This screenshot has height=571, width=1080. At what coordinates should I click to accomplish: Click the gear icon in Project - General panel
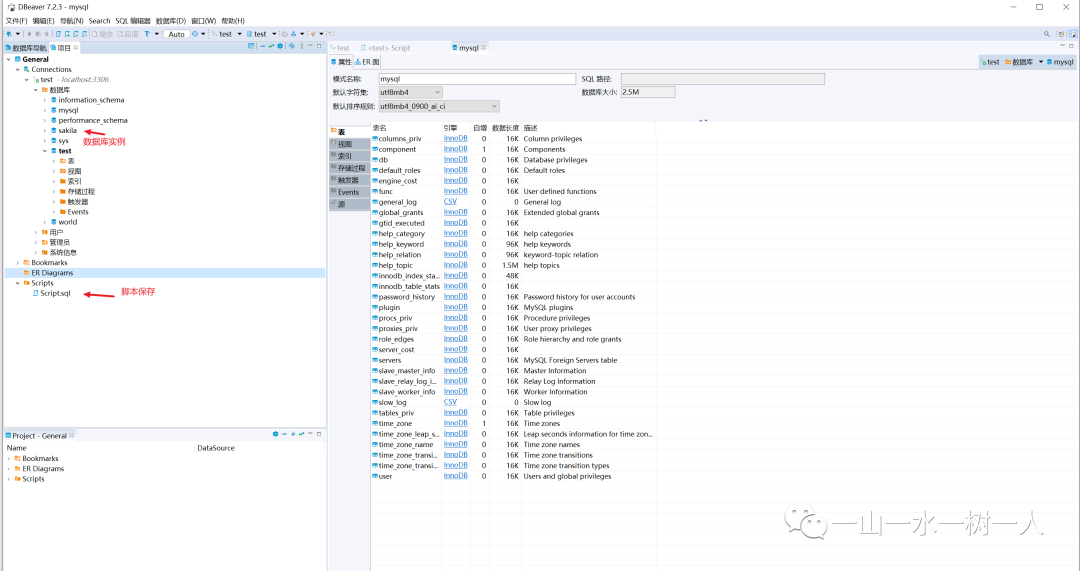(276, 434)
